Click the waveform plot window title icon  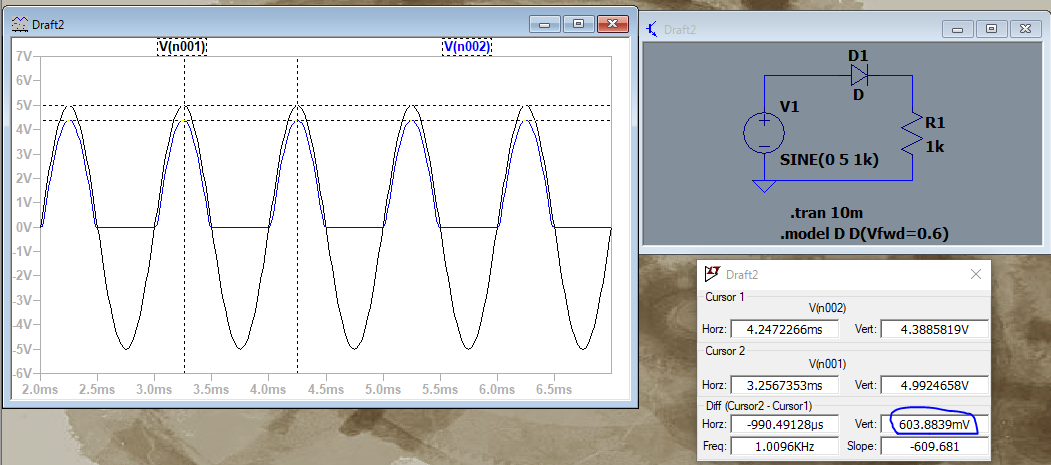20,22
